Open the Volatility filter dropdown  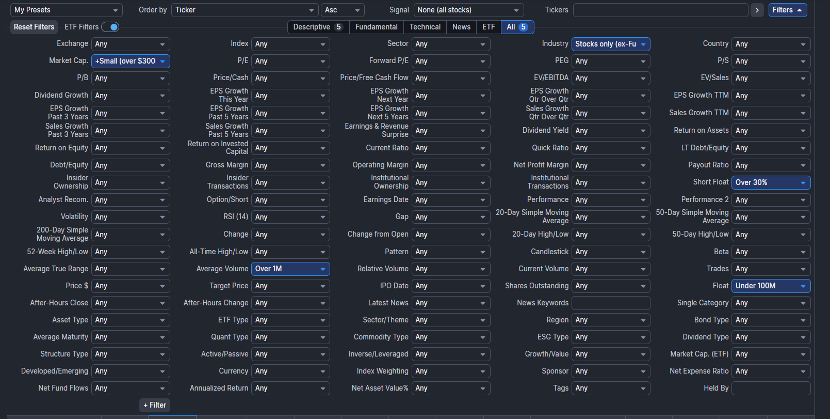(130, 217)
